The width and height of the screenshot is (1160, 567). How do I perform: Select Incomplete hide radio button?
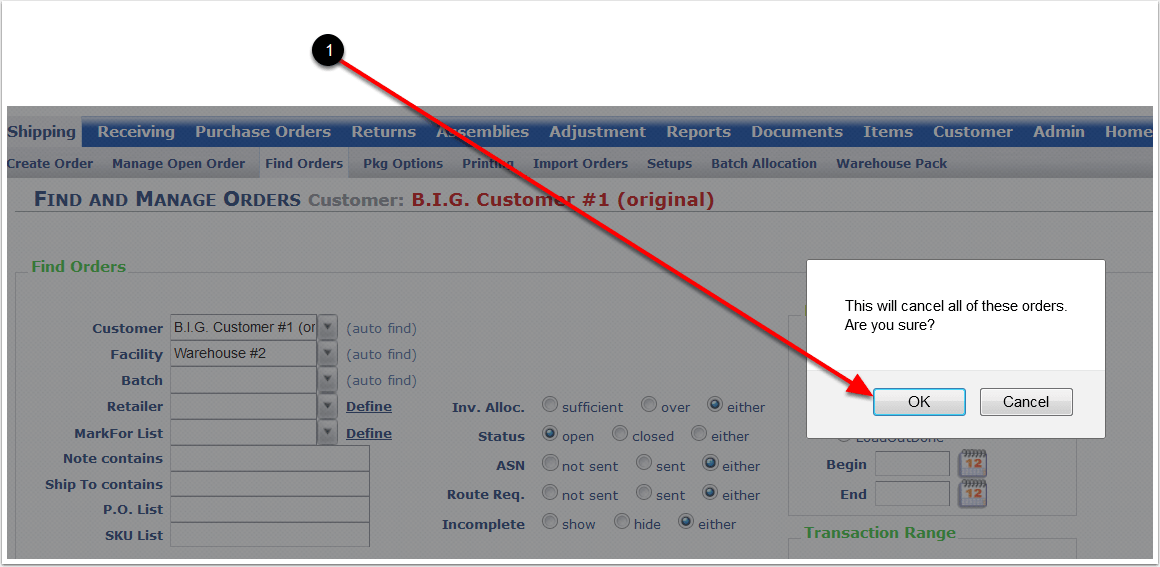click(622, 522)
